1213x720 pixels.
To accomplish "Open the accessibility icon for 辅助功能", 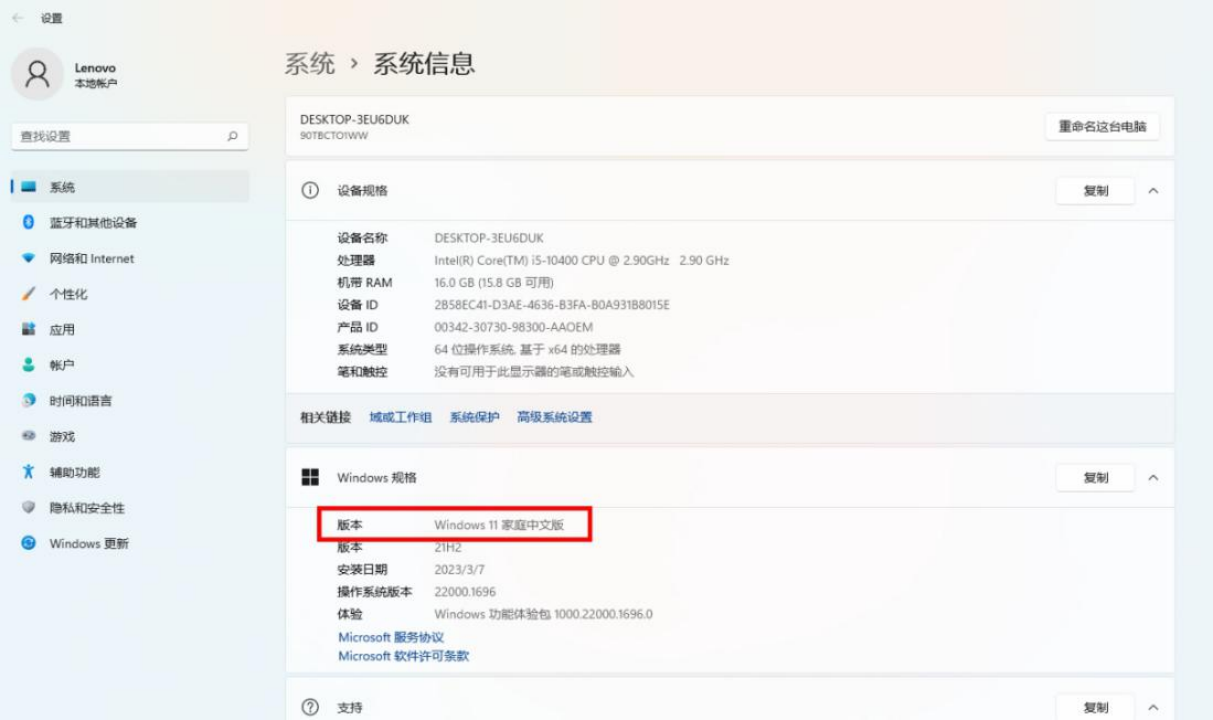I will tap(28, 472).
